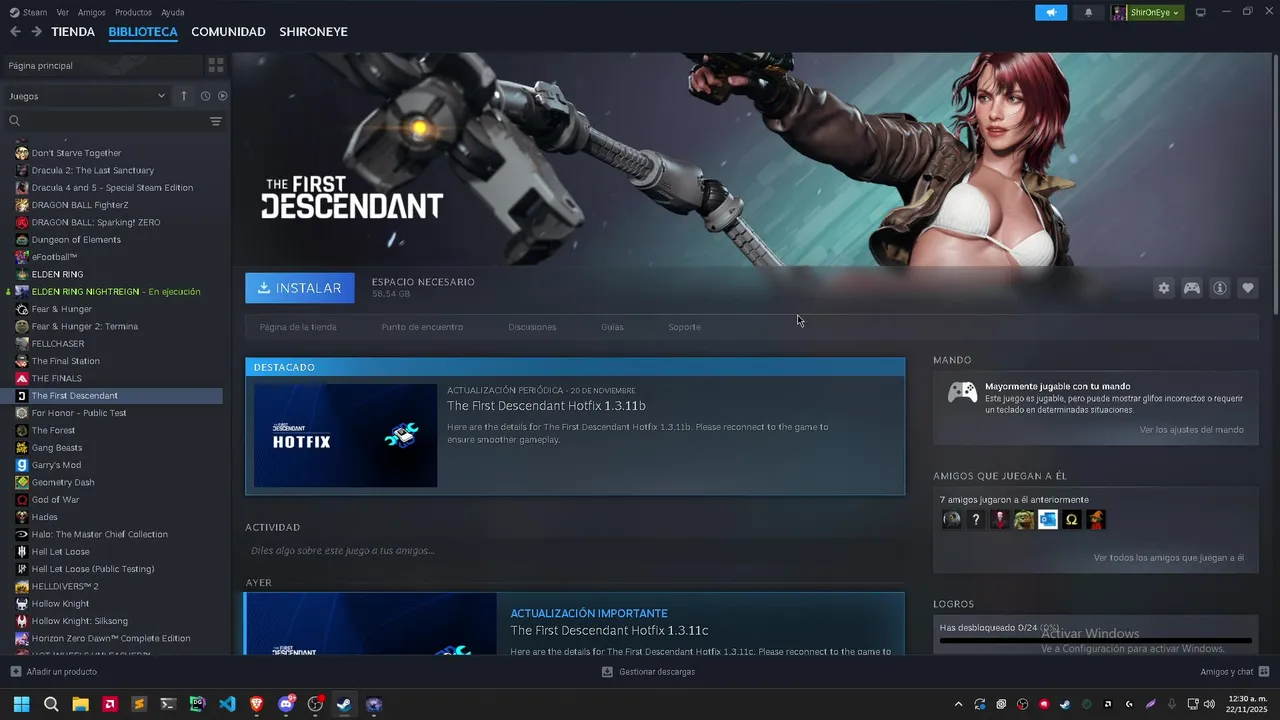Show hidden tray icons chevron
This screenshot has width=1280, height=720.
[958, 704]
